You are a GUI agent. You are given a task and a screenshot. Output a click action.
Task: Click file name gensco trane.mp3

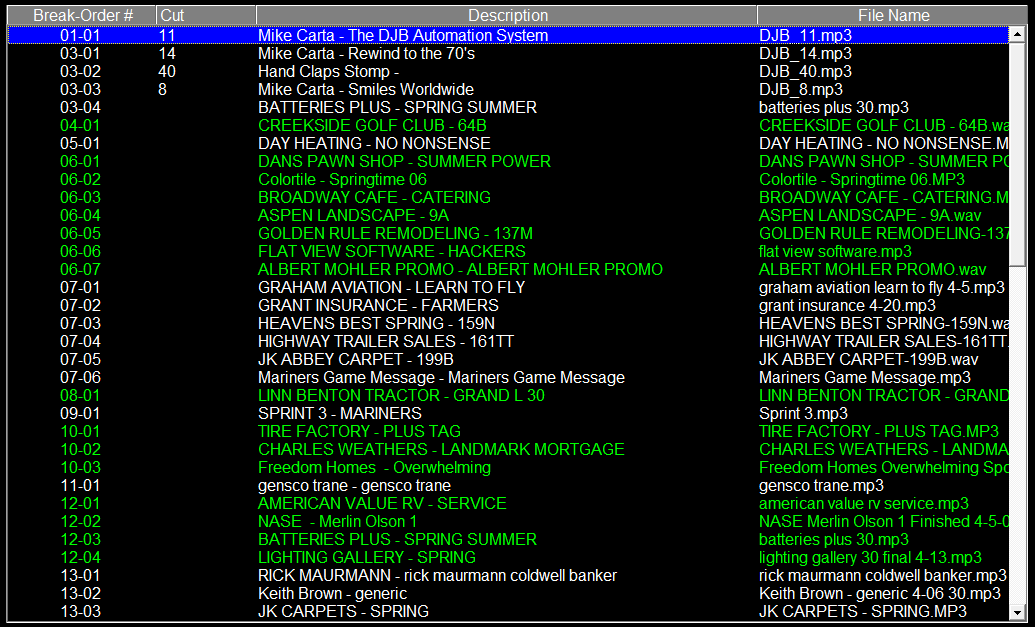(x=821, y=485)
